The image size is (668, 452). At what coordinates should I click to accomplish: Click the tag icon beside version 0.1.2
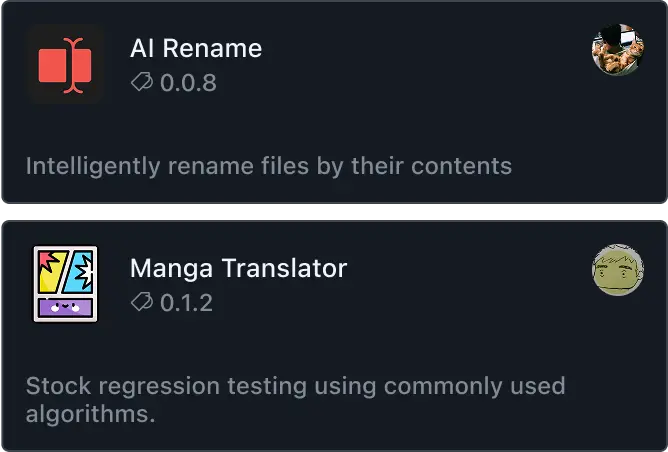coord(143,302)
